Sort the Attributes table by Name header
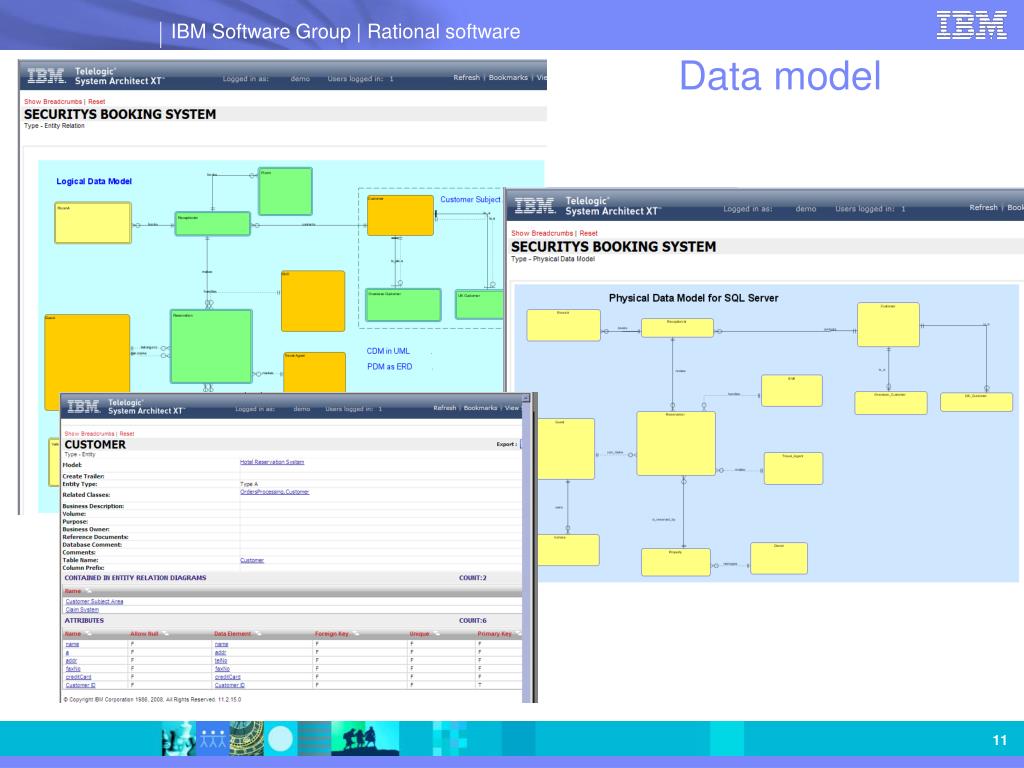The image size is (1024, 768). coord(73,633)
